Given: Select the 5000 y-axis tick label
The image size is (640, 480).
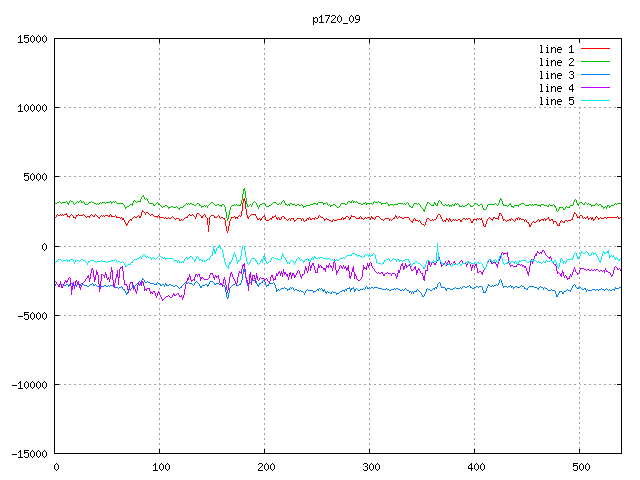Looking at the screenshot, I should pos(35,177).
